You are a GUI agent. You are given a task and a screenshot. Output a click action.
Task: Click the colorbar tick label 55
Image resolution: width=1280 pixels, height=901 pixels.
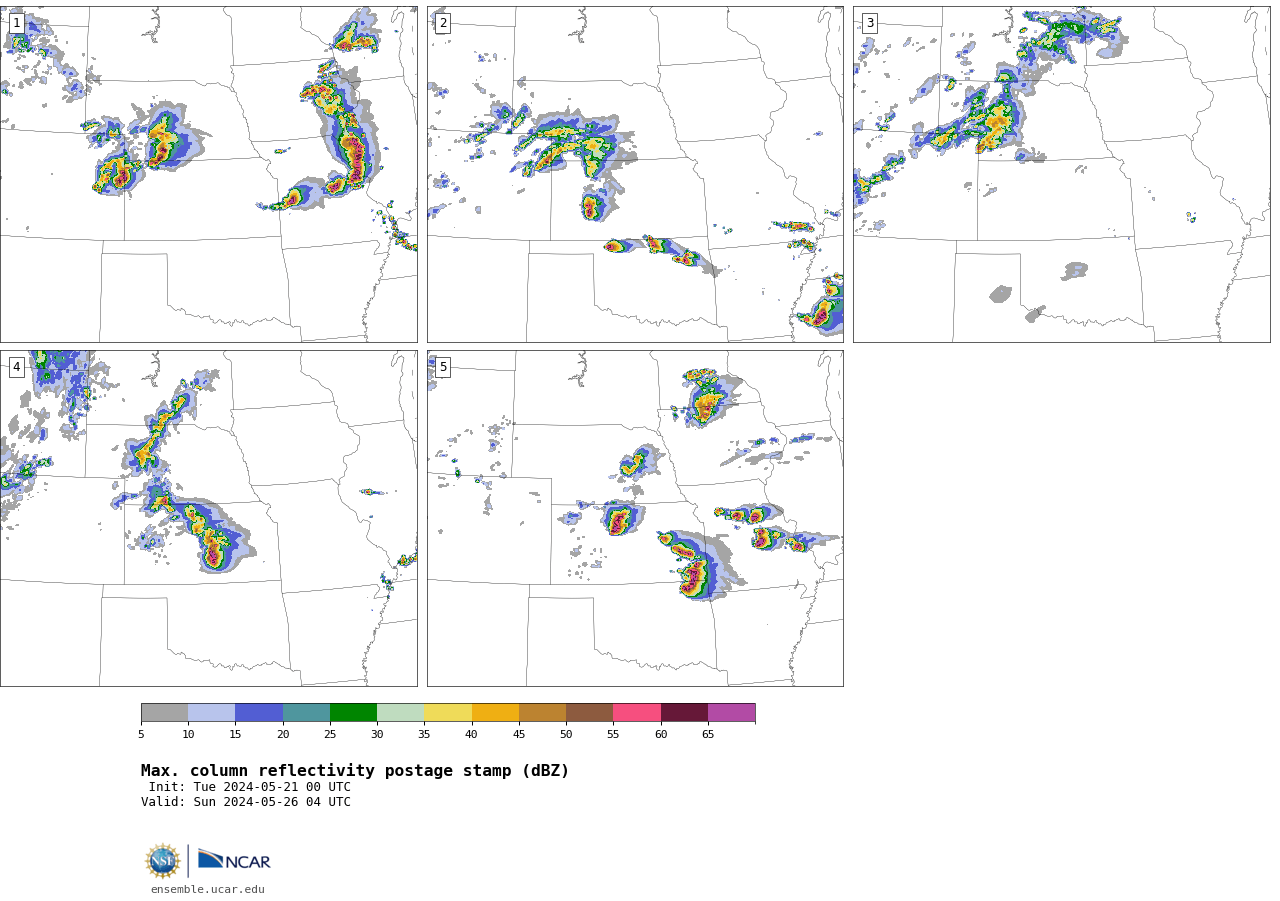613,735
